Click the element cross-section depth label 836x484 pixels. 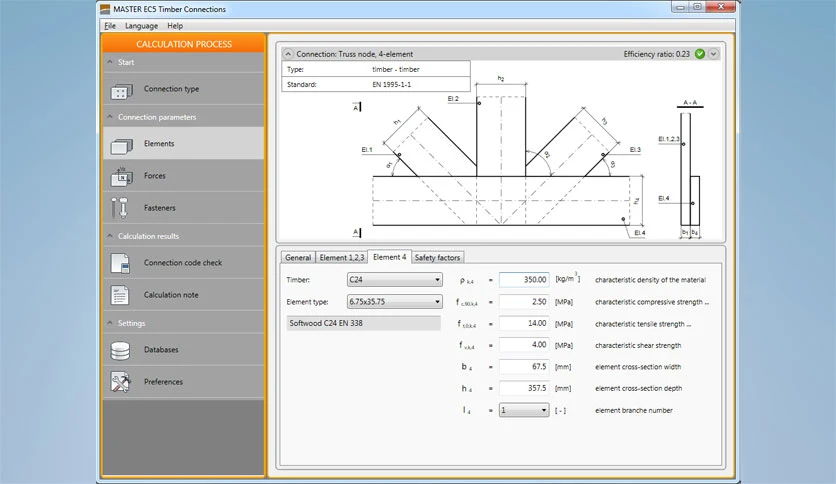(x=638, y=388)
